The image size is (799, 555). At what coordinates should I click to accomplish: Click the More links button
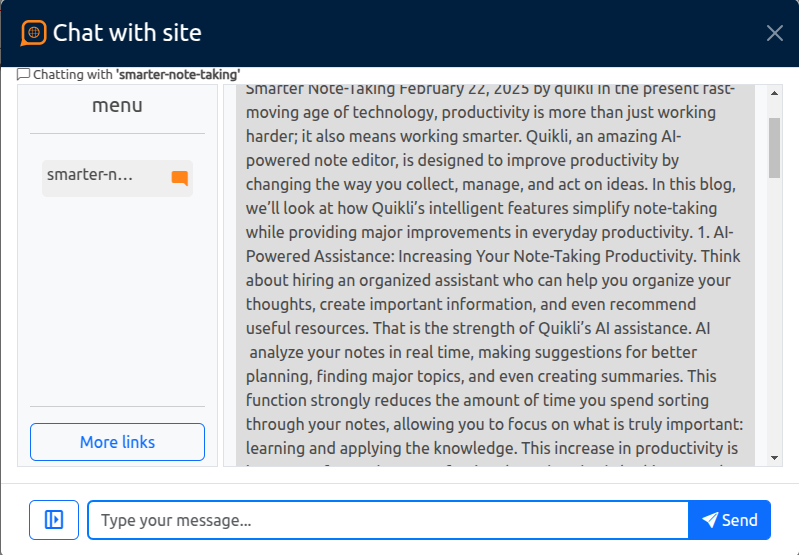(117, 442)
